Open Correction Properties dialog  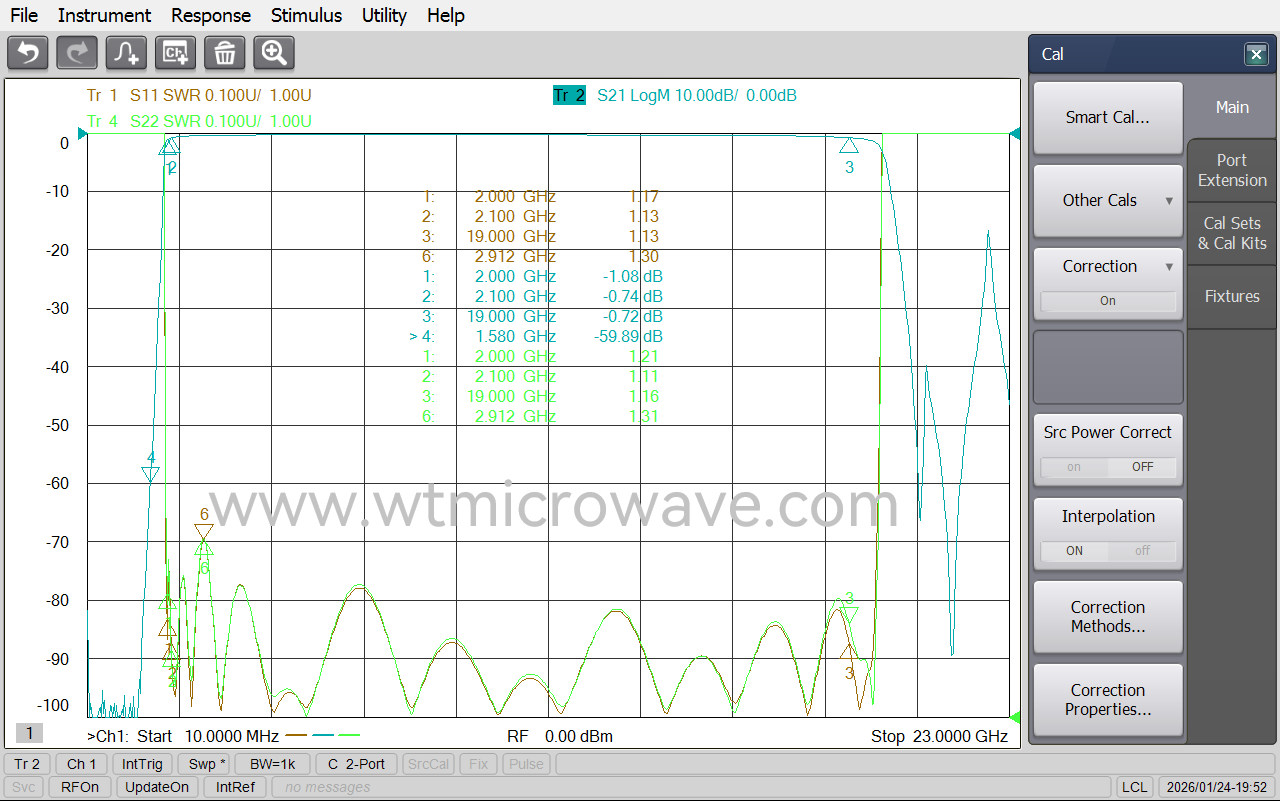(x=1108, y=700)
